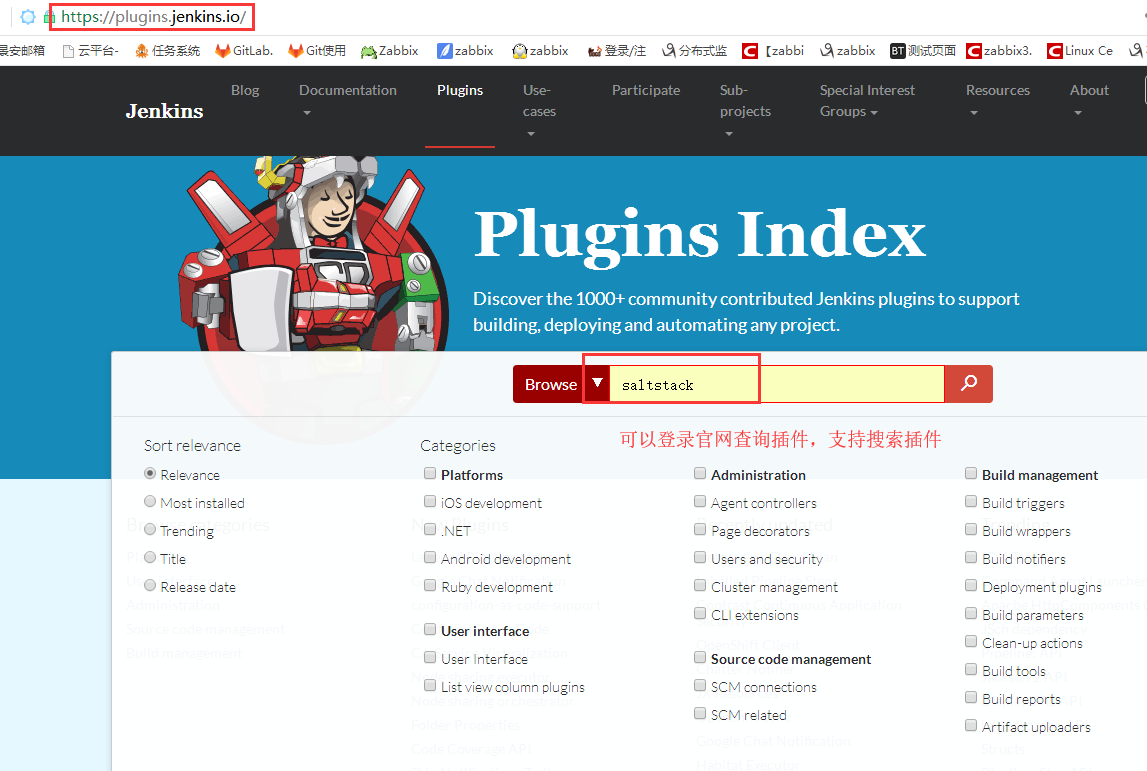Expand the Documentation menu
1147x771 pixels.
(x=347, y=100)
